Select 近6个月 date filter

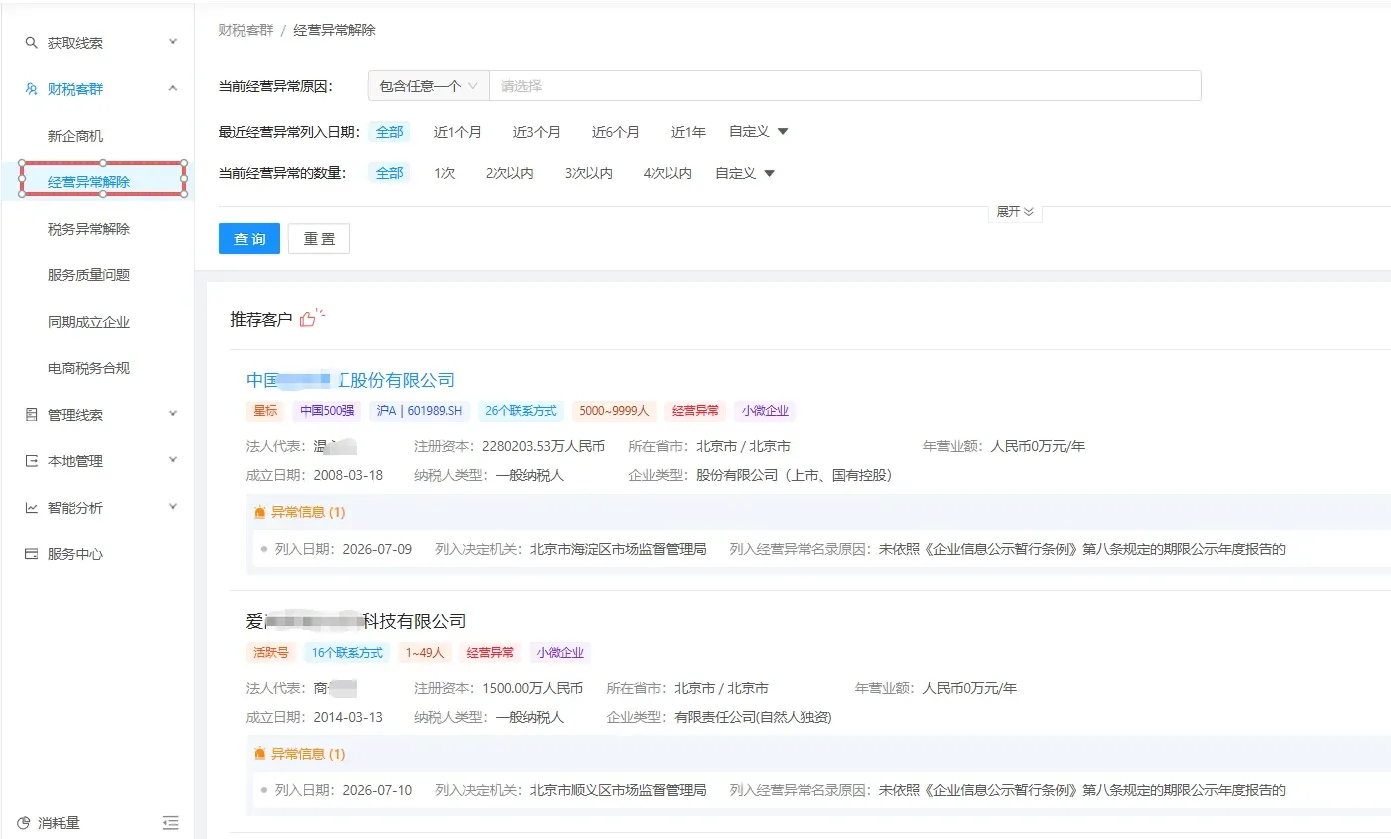(x=616, y=132)
